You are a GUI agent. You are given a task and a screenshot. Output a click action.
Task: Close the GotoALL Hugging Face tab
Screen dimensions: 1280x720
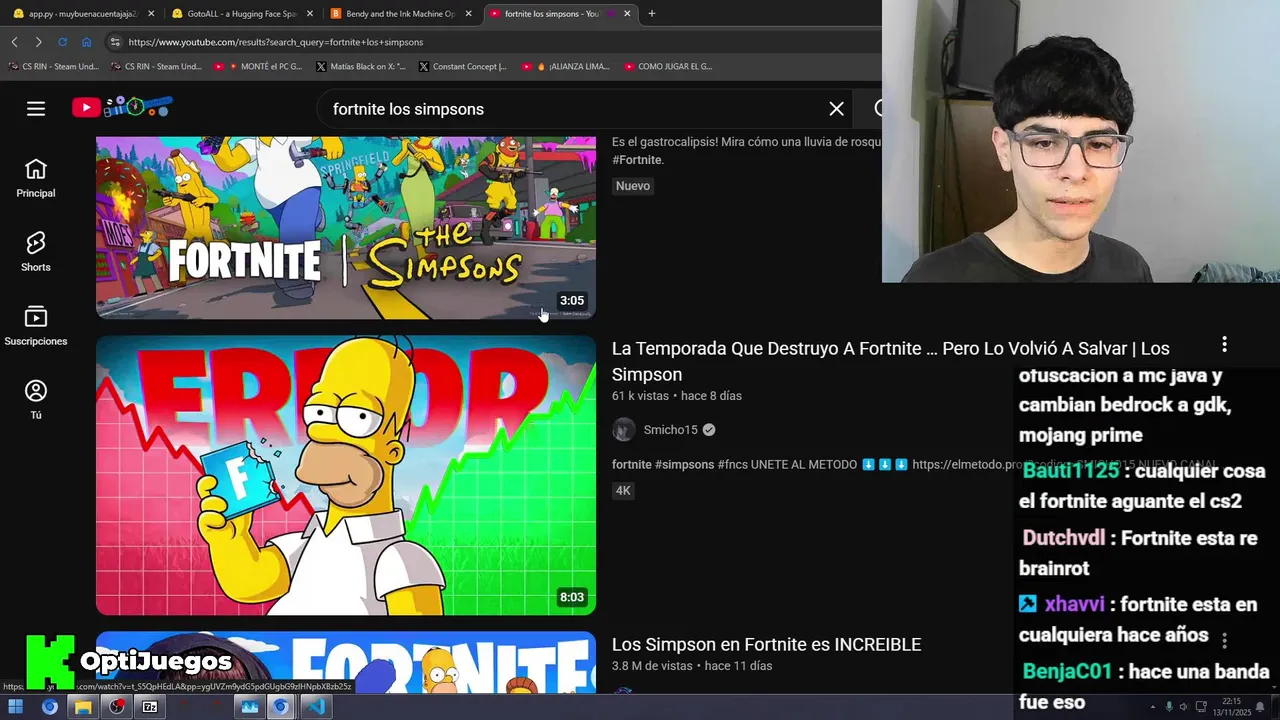click(x=310, y=13)
